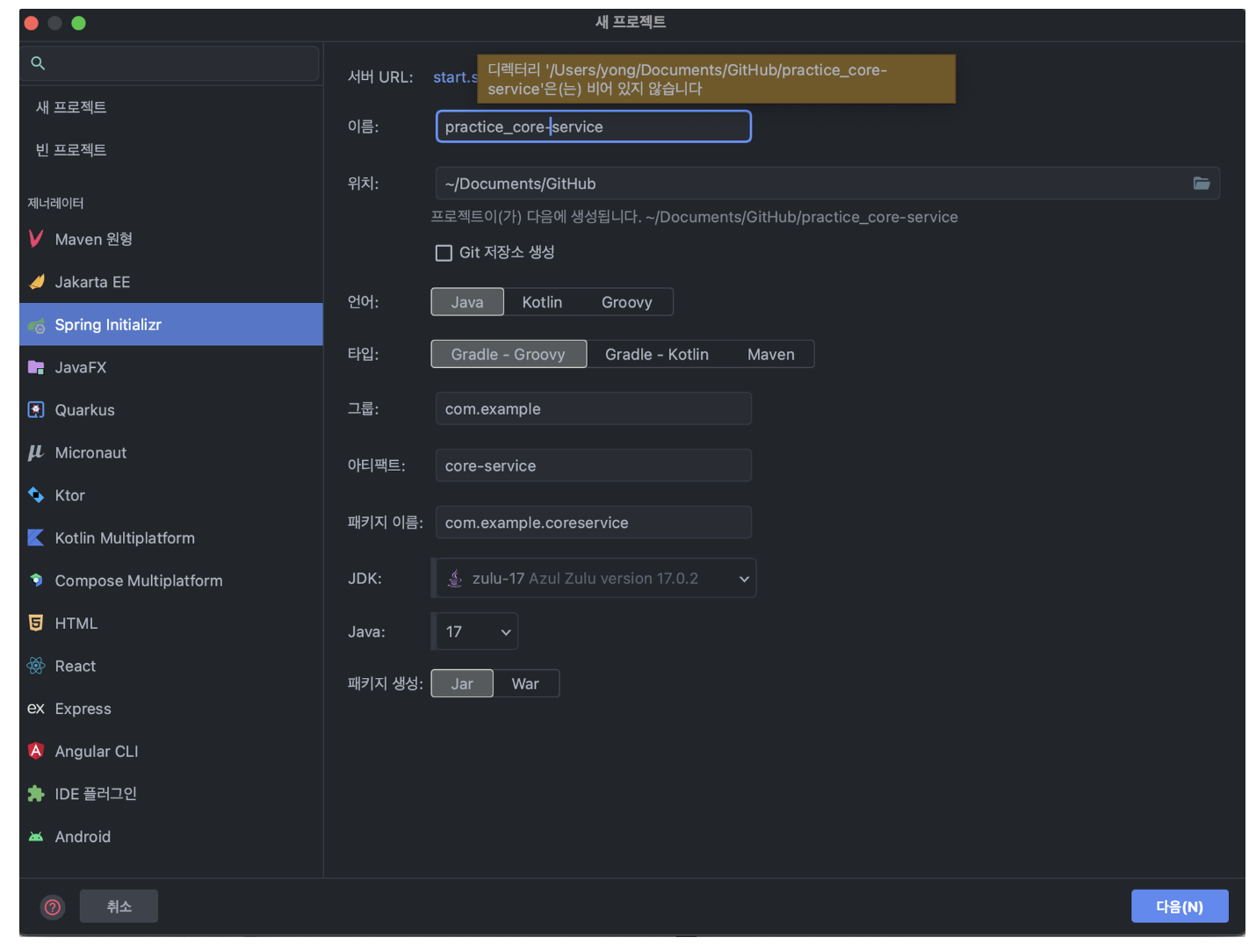The height and width of the screenshot is (952, 1256).
Task: Select the JavaFX generator entry
Action: (x=171, y=367)
